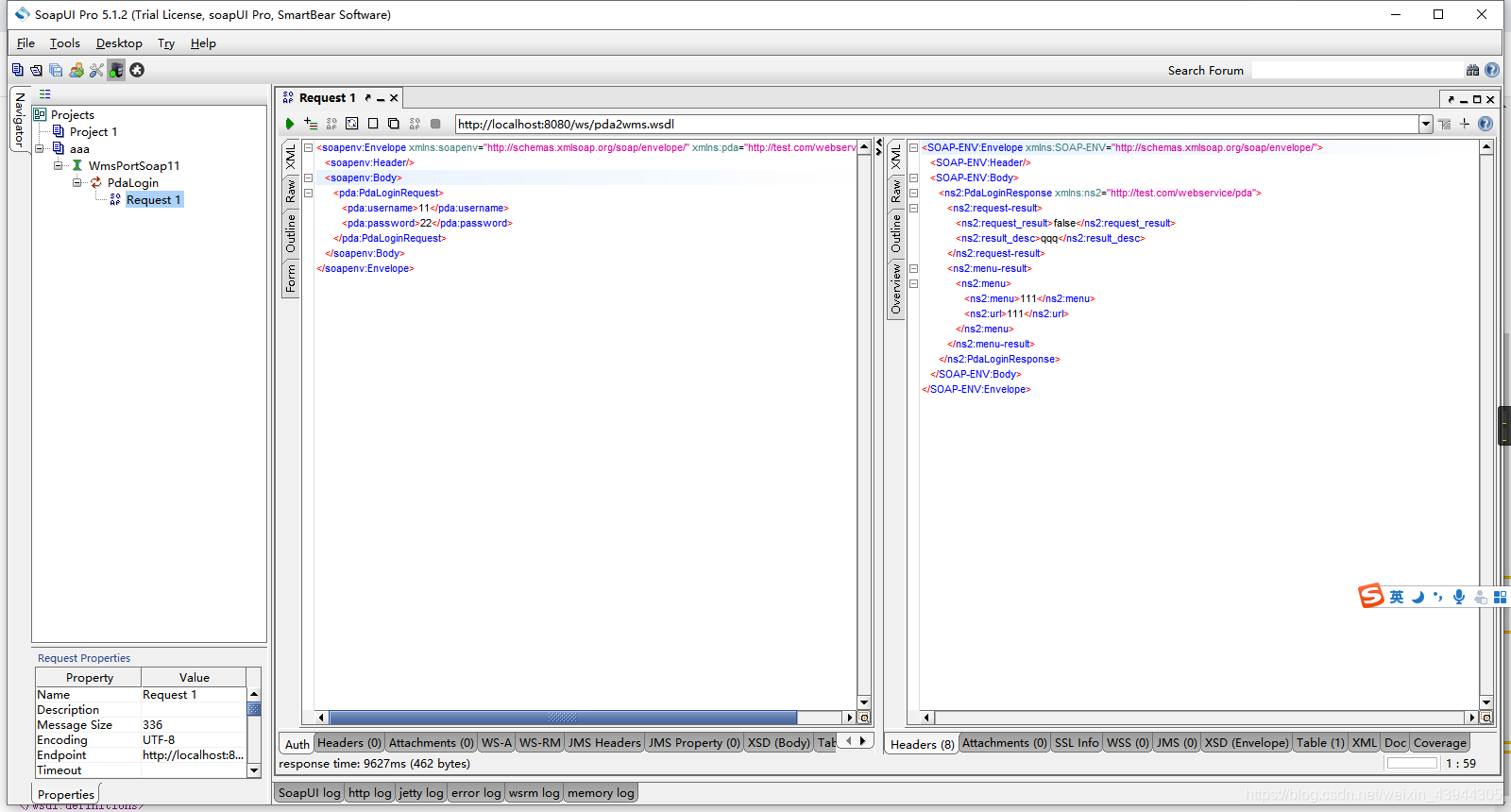Click the plus icon beside endpoint dropdown

click(1465, 124)
